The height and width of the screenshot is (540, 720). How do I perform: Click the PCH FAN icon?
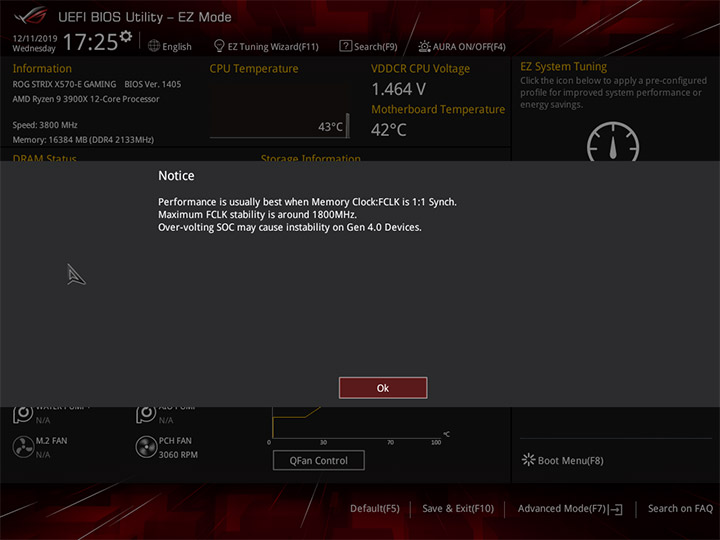click(146, 447)
